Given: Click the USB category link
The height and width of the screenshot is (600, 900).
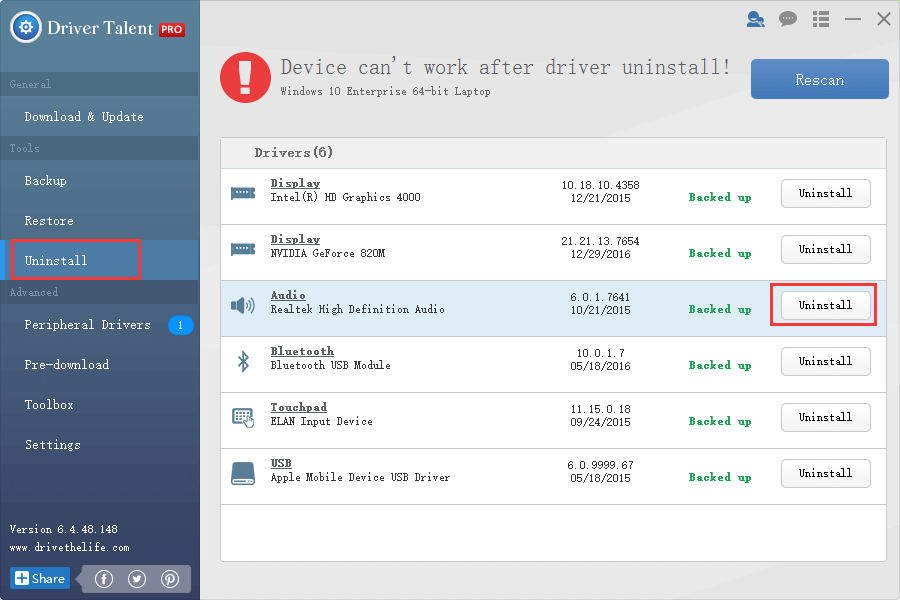Looking at the screenshot, I should pyautogui.click(x=281, y=463).
